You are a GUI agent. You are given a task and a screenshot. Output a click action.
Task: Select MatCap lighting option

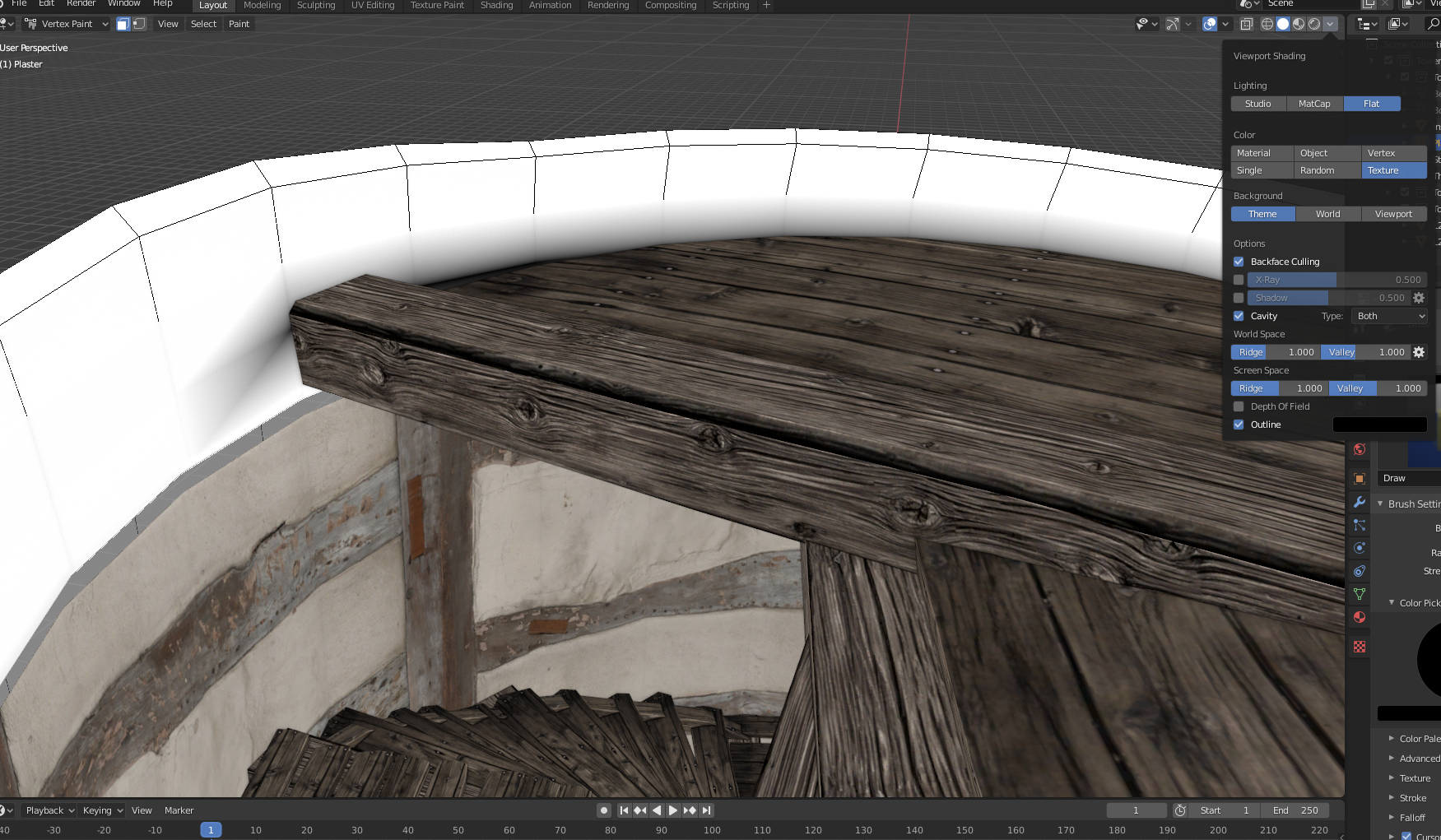click(1314, 104)
